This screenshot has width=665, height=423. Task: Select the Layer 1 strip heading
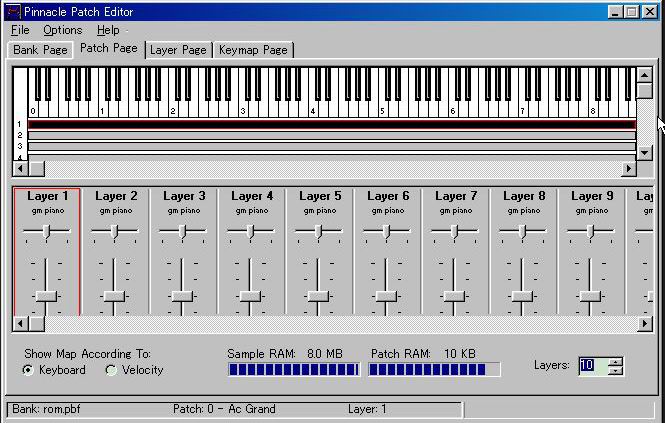[48, 196]
